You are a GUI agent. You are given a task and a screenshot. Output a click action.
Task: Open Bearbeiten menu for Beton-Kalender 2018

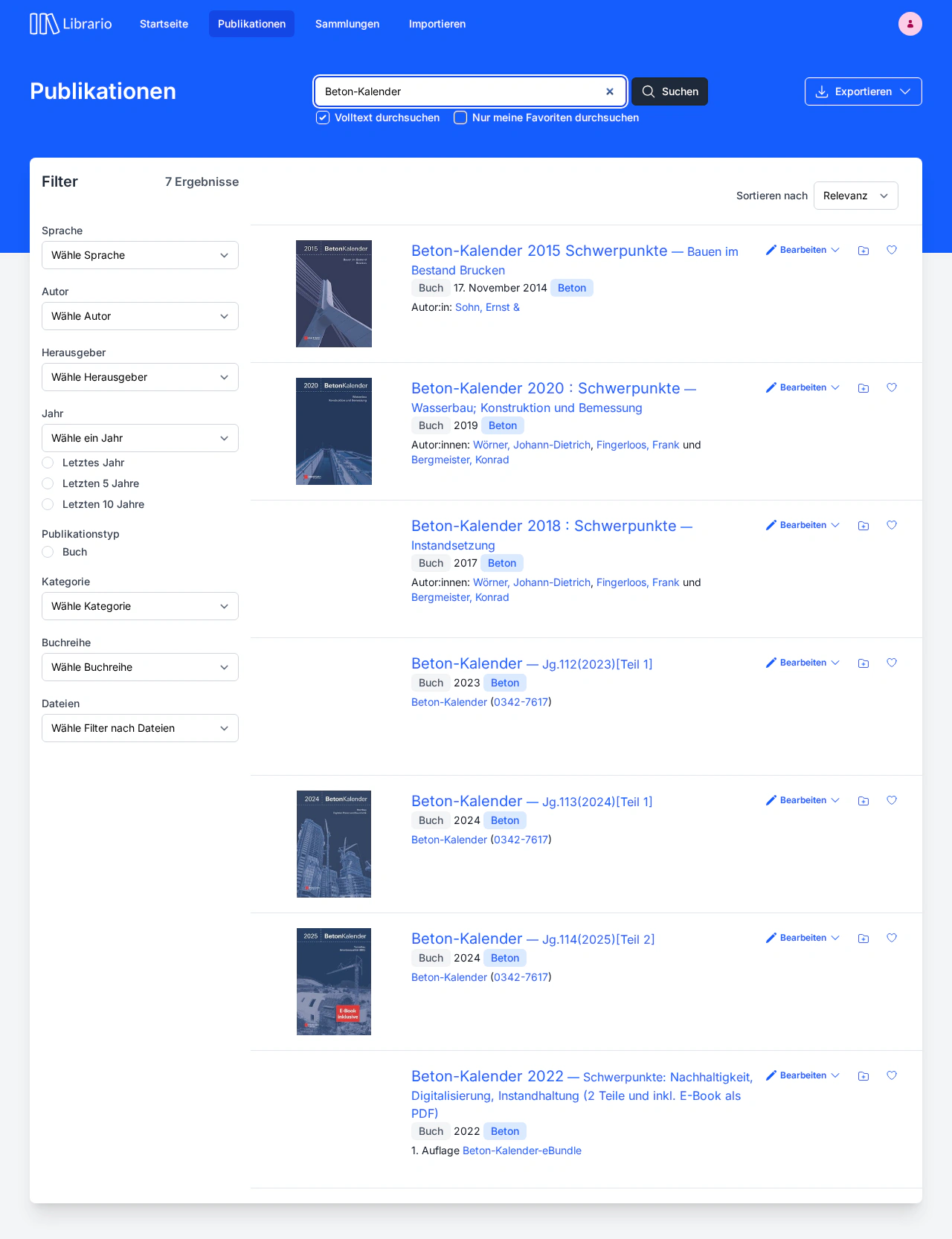coord(803,525)
